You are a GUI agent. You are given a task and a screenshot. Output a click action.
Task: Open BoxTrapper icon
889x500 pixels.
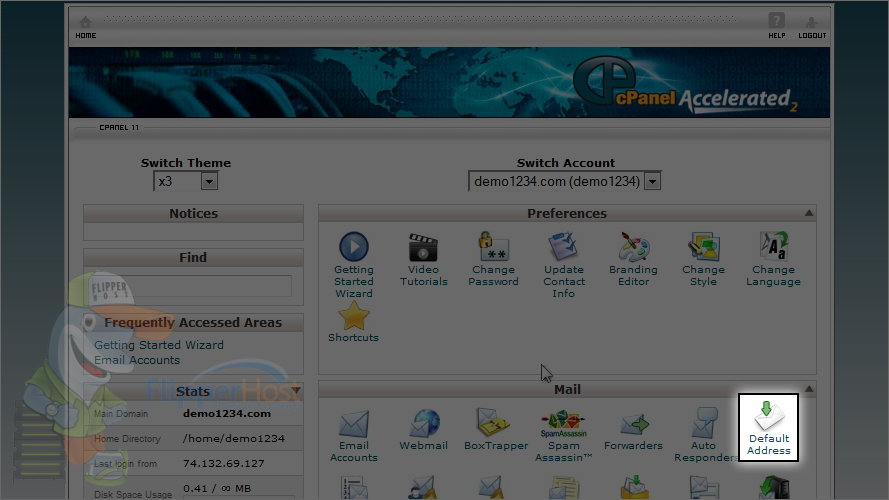point(494,423)
